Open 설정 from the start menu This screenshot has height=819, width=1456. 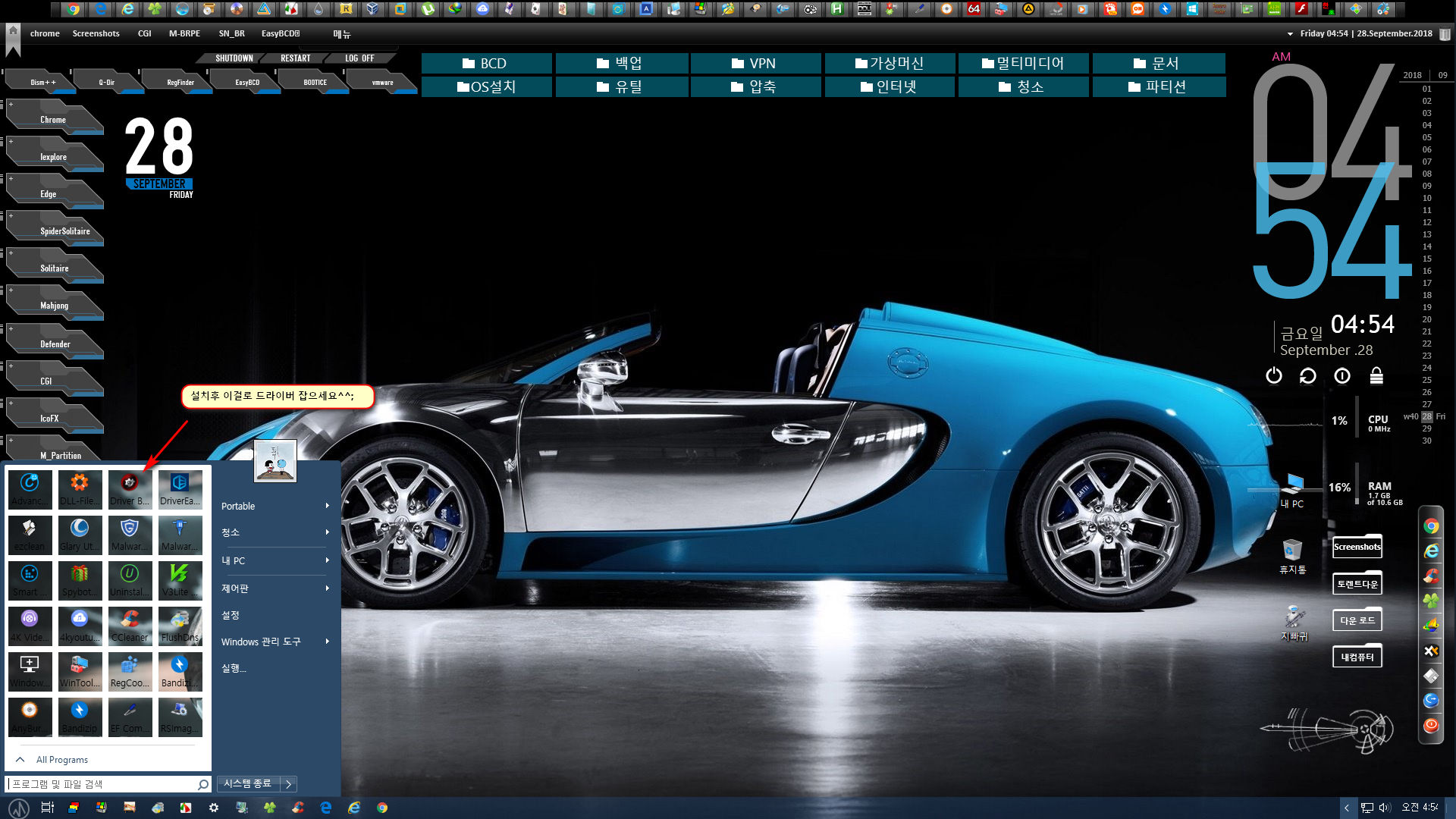[231, 615]
